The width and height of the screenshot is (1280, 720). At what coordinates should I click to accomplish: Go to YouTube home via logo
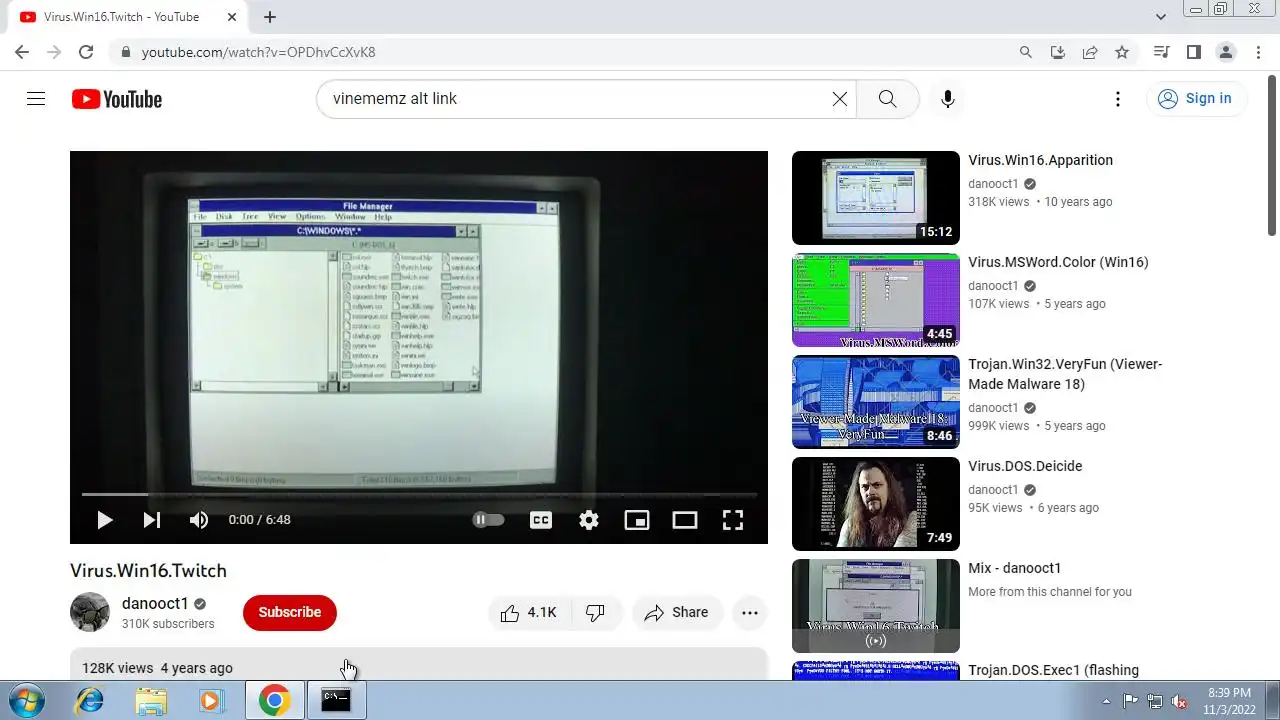(117, 99)
